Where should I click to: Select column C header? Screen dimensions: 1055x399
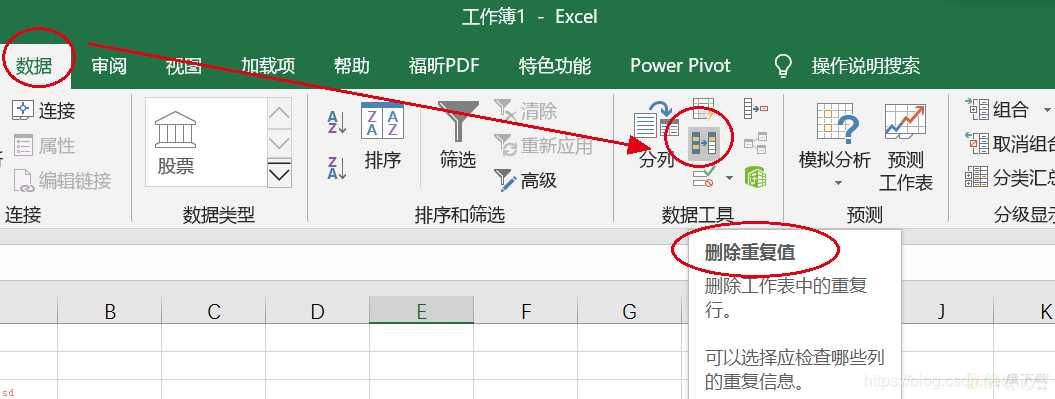pyautogui.click(x=214, y=312)
